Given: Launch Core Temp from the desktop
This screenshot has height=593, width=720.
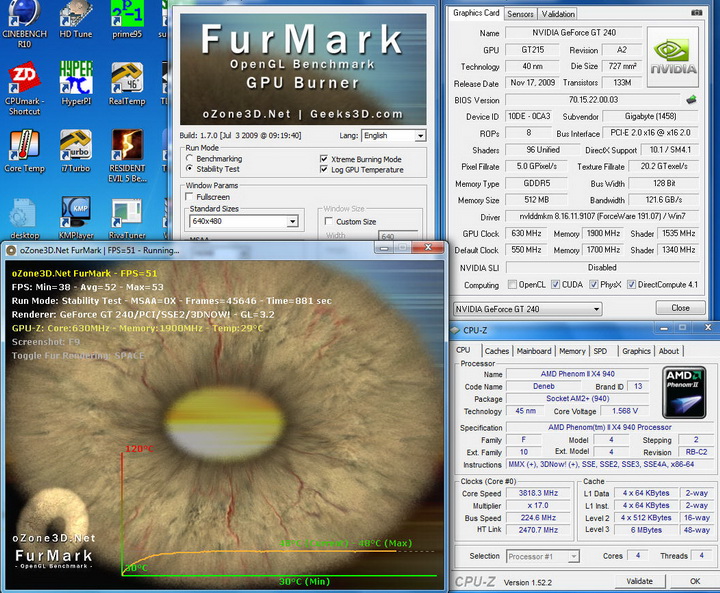Looking at the screenshot, I should pyautogui.click(x=24, y=151).
